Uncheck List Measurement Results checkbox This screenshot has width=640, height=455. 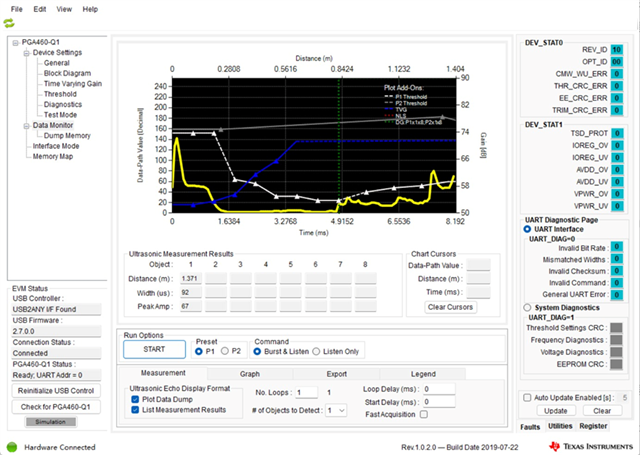pyautogui.click(x=135, y=410)
